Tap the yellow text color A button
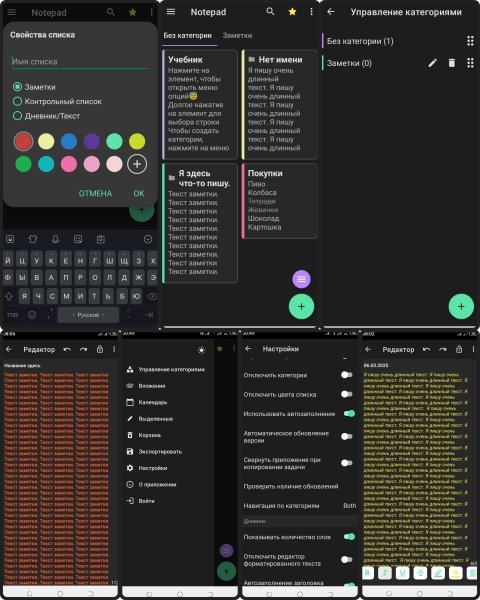480x600 pixels. coord(456,573)
